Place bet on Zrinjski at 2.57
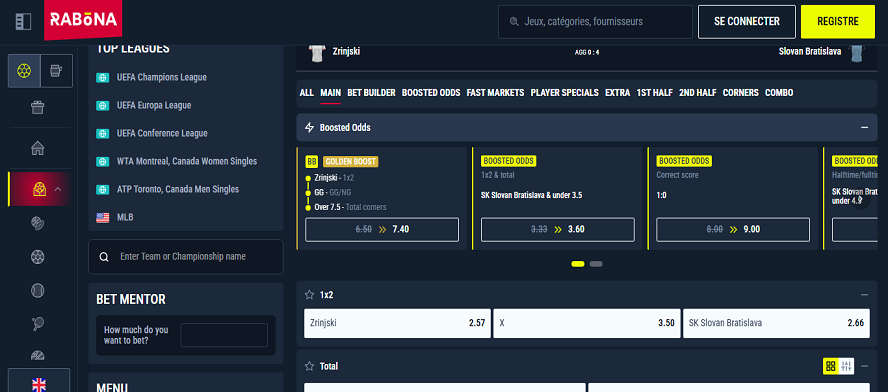Viewport: 888px width, 392px height. (398, 323)
